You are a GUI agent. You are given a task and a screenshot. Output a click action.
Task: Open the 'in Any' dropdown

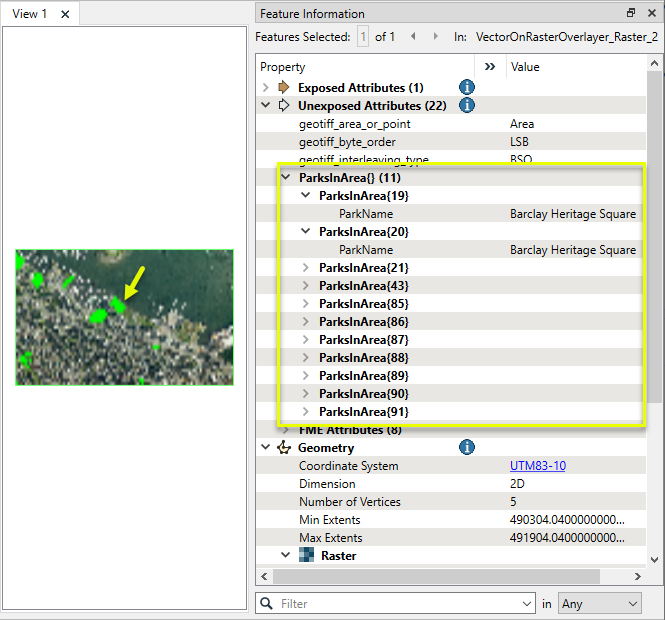tap(599, 604)
